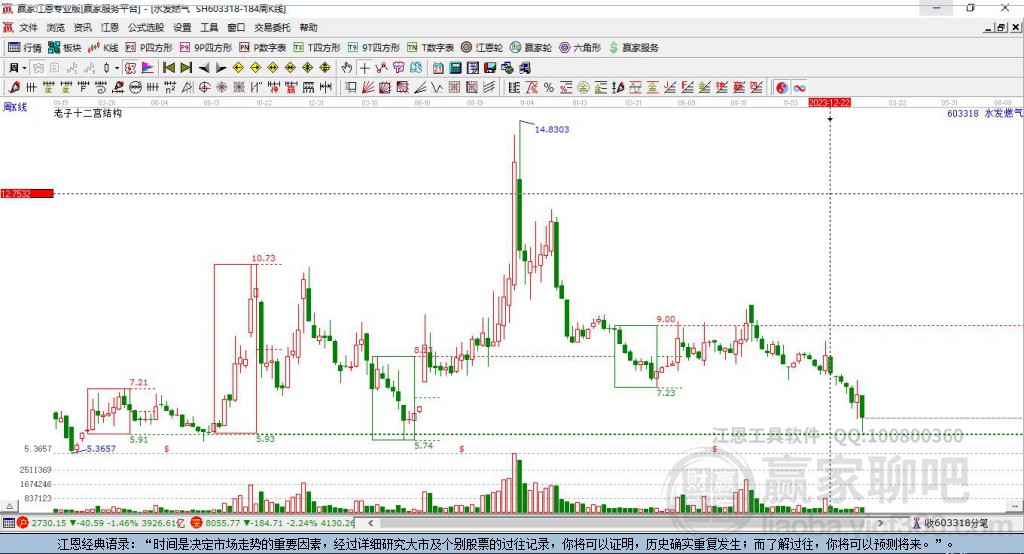Viewport: 1024px width, 554px height.
Task: Click the truck icon in toolbar
Action: (524, 68)
